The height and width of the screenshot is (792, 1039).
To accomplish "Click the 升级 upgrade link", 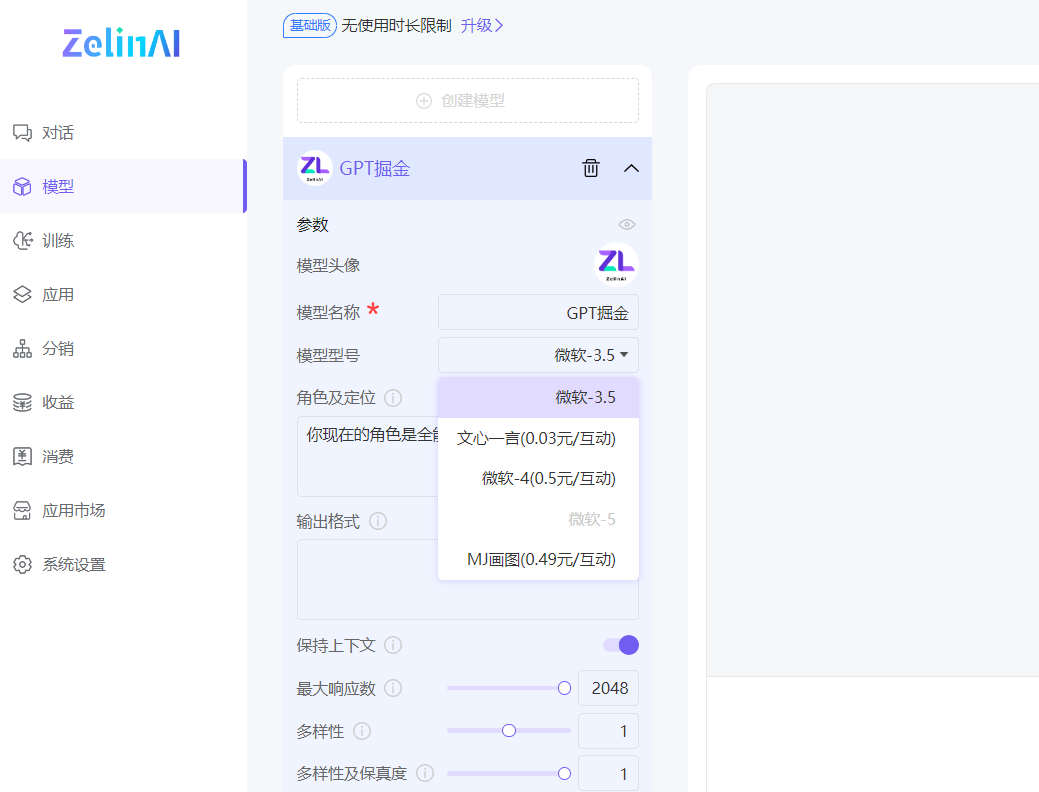I will pos(482,26).
